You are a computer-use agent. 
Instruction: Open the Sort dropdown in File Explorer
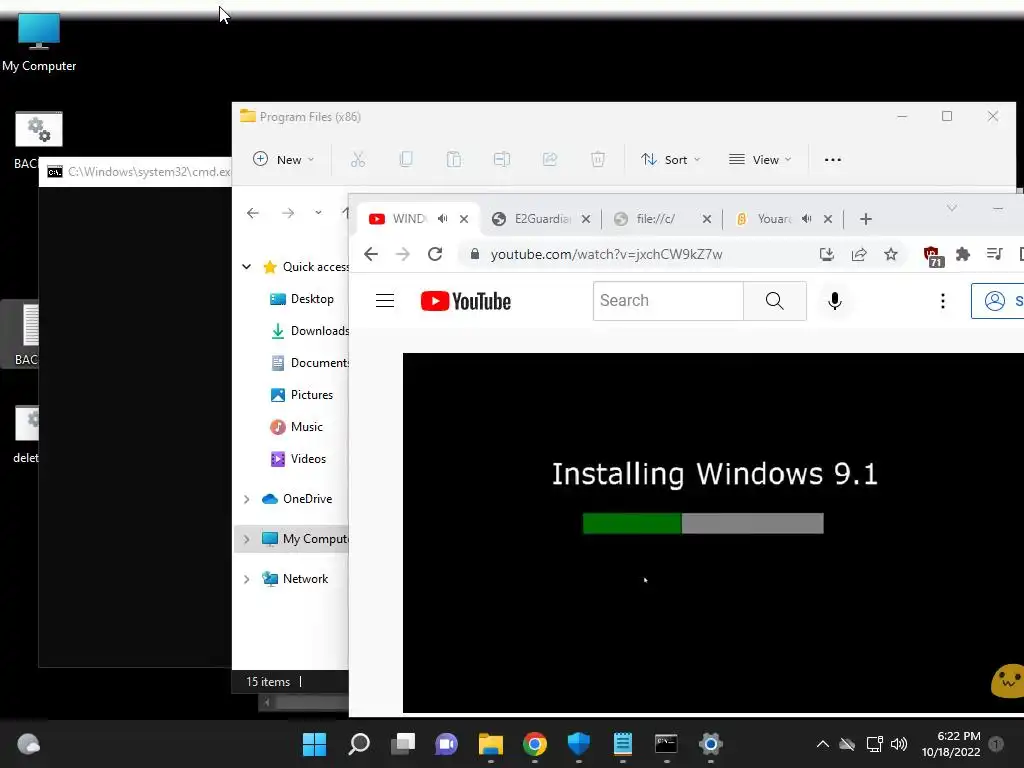click(x=670, y=159)
